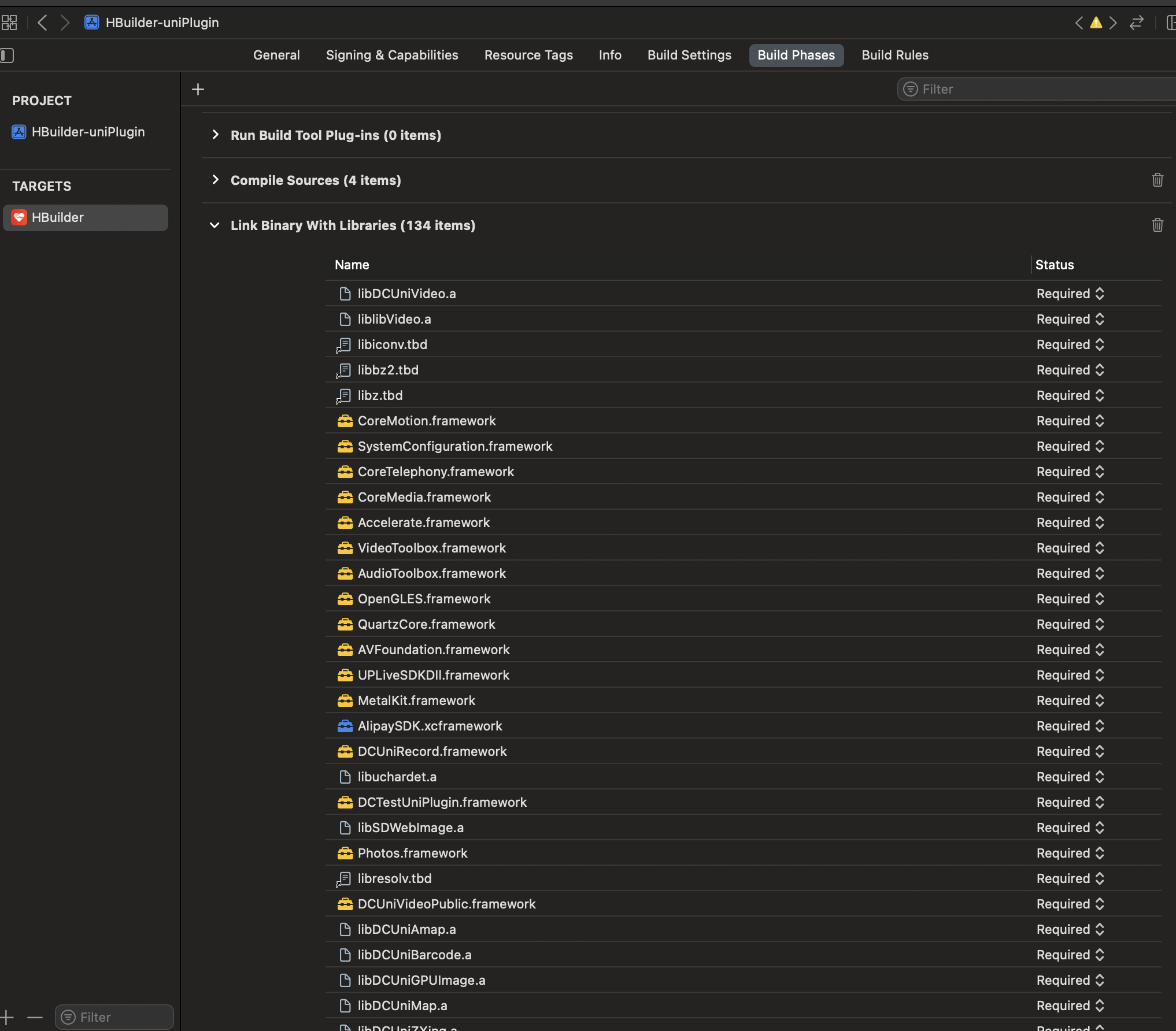Click the HBuilder-uniPlugin project icon in breadcrumb

coord(91,23)
